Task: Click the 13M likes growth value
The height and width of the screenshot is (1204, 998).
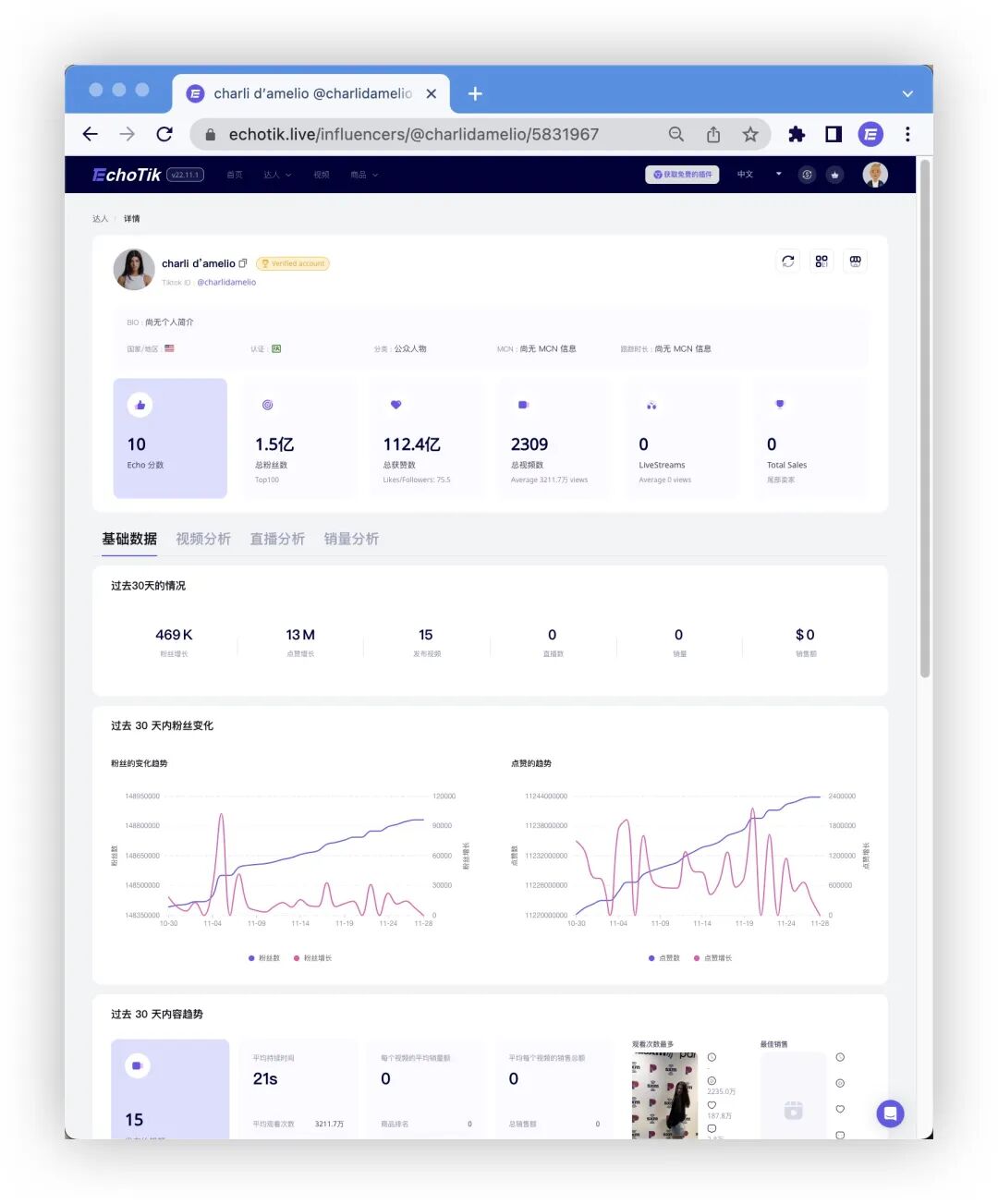Action: [300, 635]
